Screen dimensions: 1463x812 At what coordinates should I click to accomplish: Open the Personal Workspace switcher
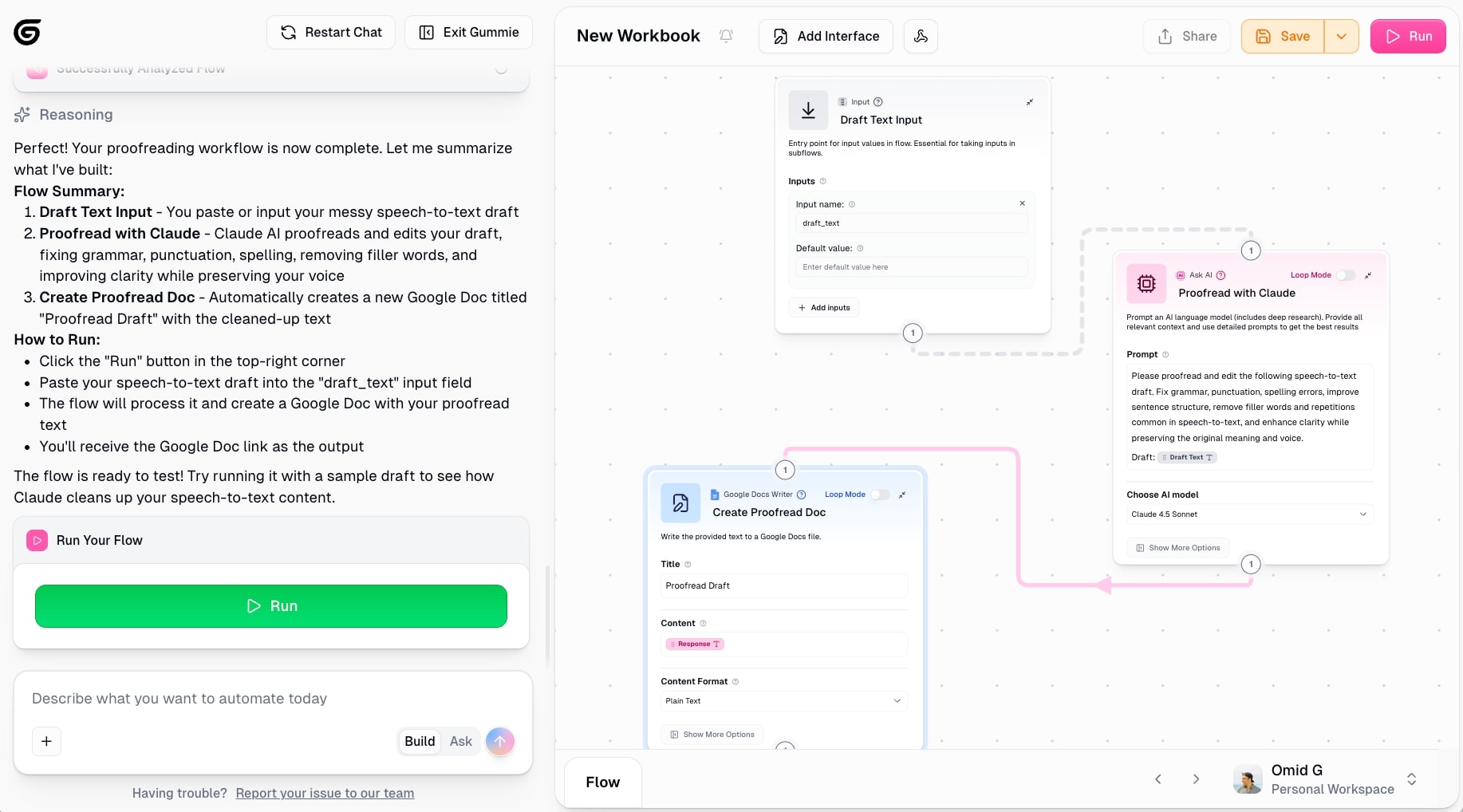[1411, 779]
